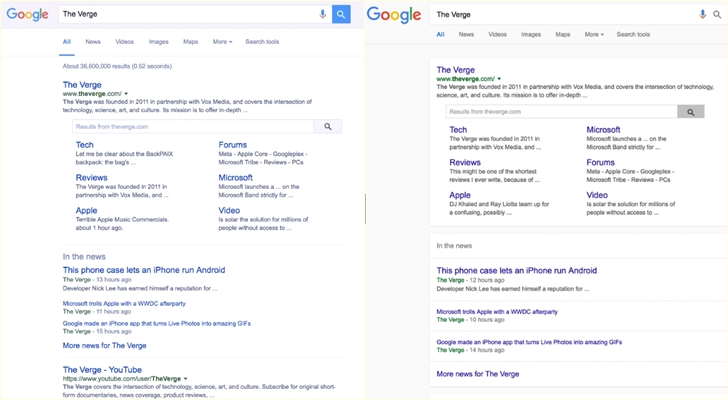728x400 pixels.
Task: Click 'More news for The Verge', right page
Action: (x=478, y=374)
